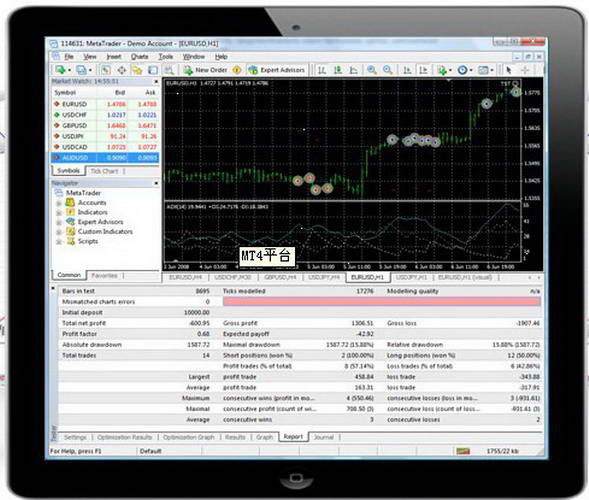
Task: Click the Bid column header
Action: [x=120, y=92]
